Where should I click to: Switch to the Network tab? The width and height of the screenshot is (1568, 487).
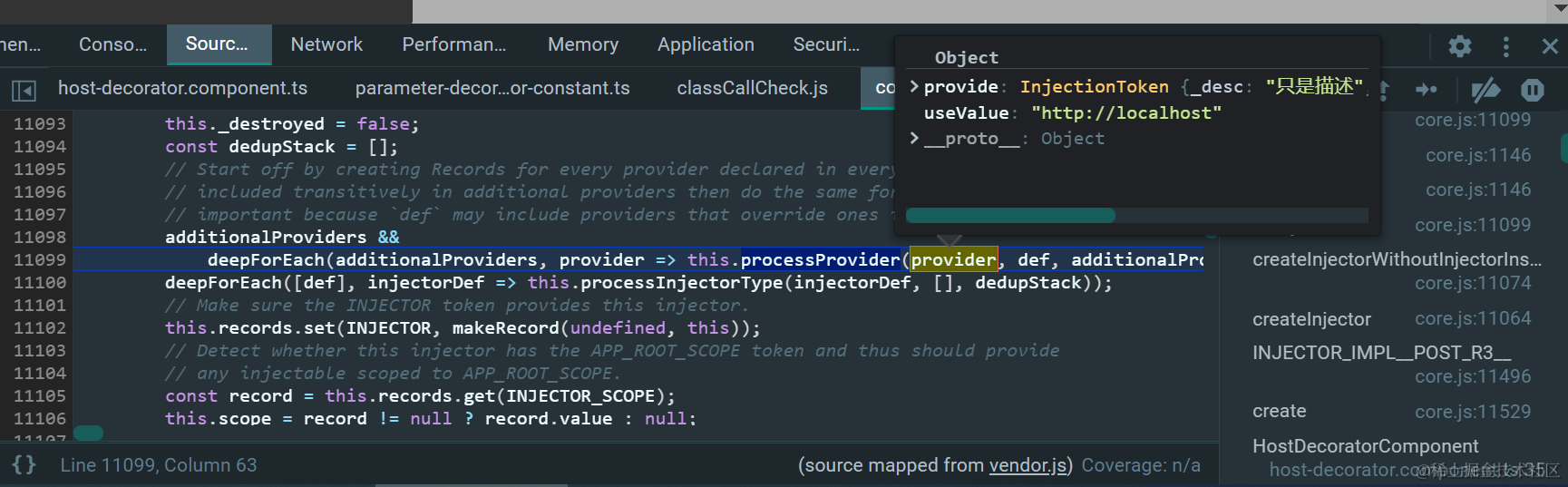pyautogui.click(x=326, y=44)
